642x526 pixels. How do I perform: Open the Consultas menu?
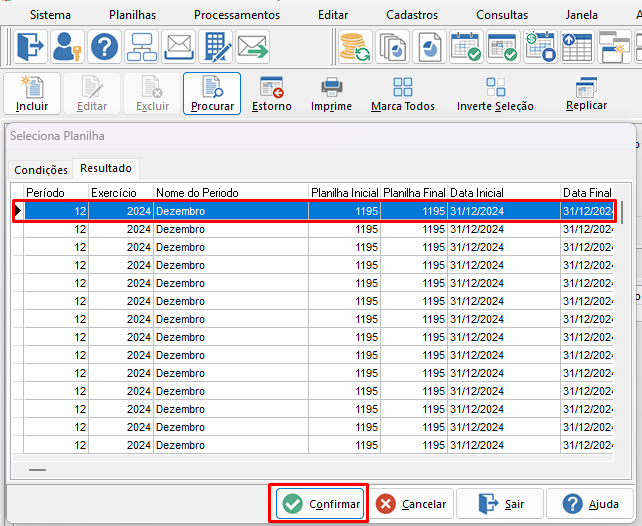click(502, 15)
